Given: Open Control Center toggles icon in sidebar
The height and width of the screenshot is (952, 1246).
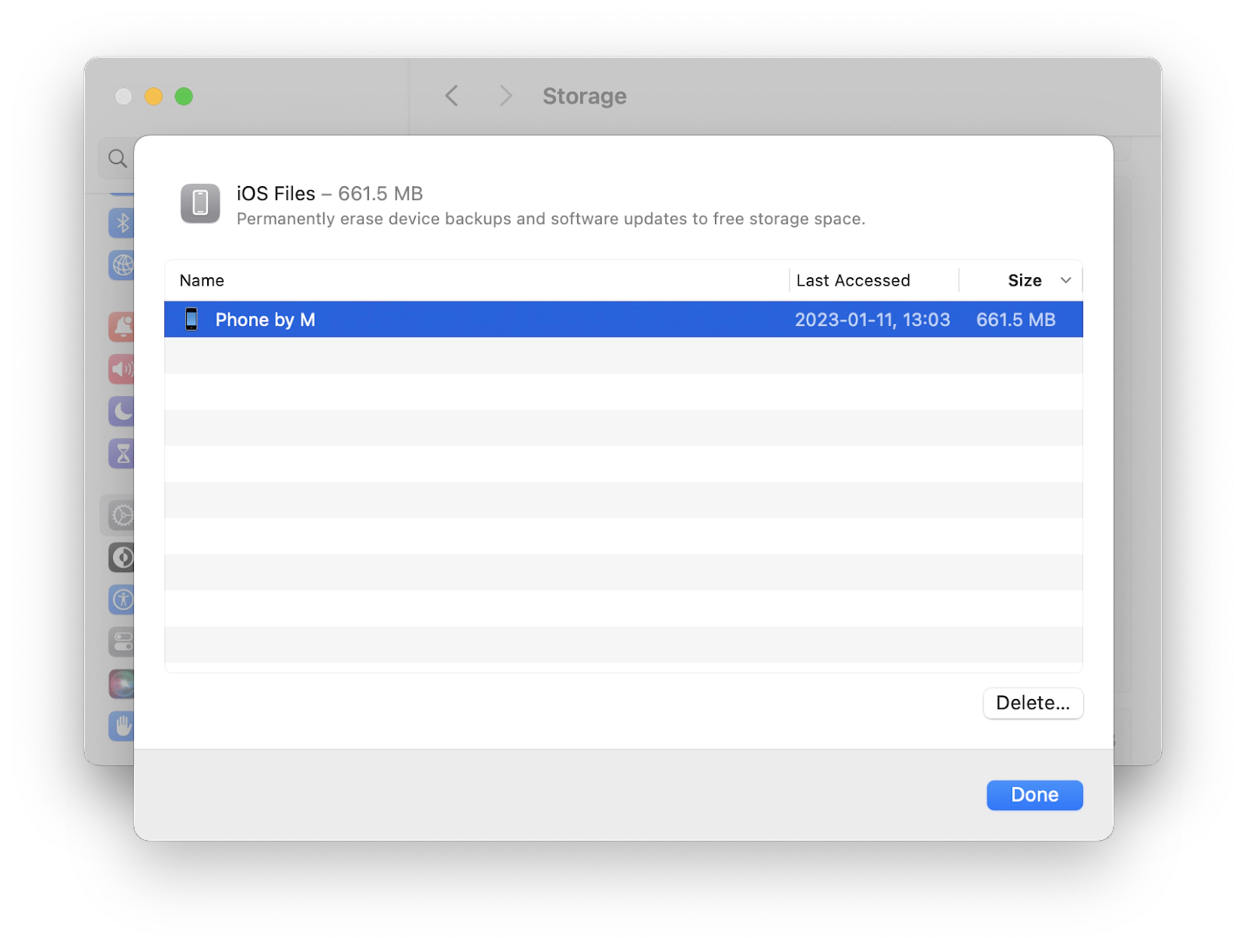Looking at the screenshot, I should (x=121, y=641).
